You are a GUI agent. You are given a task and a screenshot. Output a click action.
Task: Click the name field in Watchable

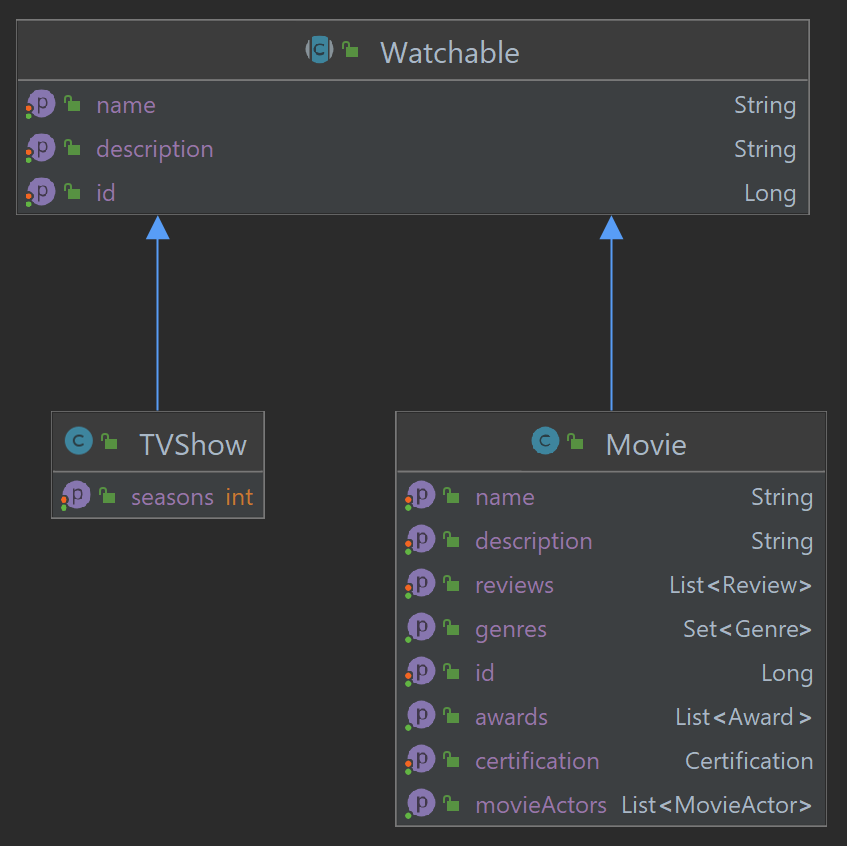(126, 105)
